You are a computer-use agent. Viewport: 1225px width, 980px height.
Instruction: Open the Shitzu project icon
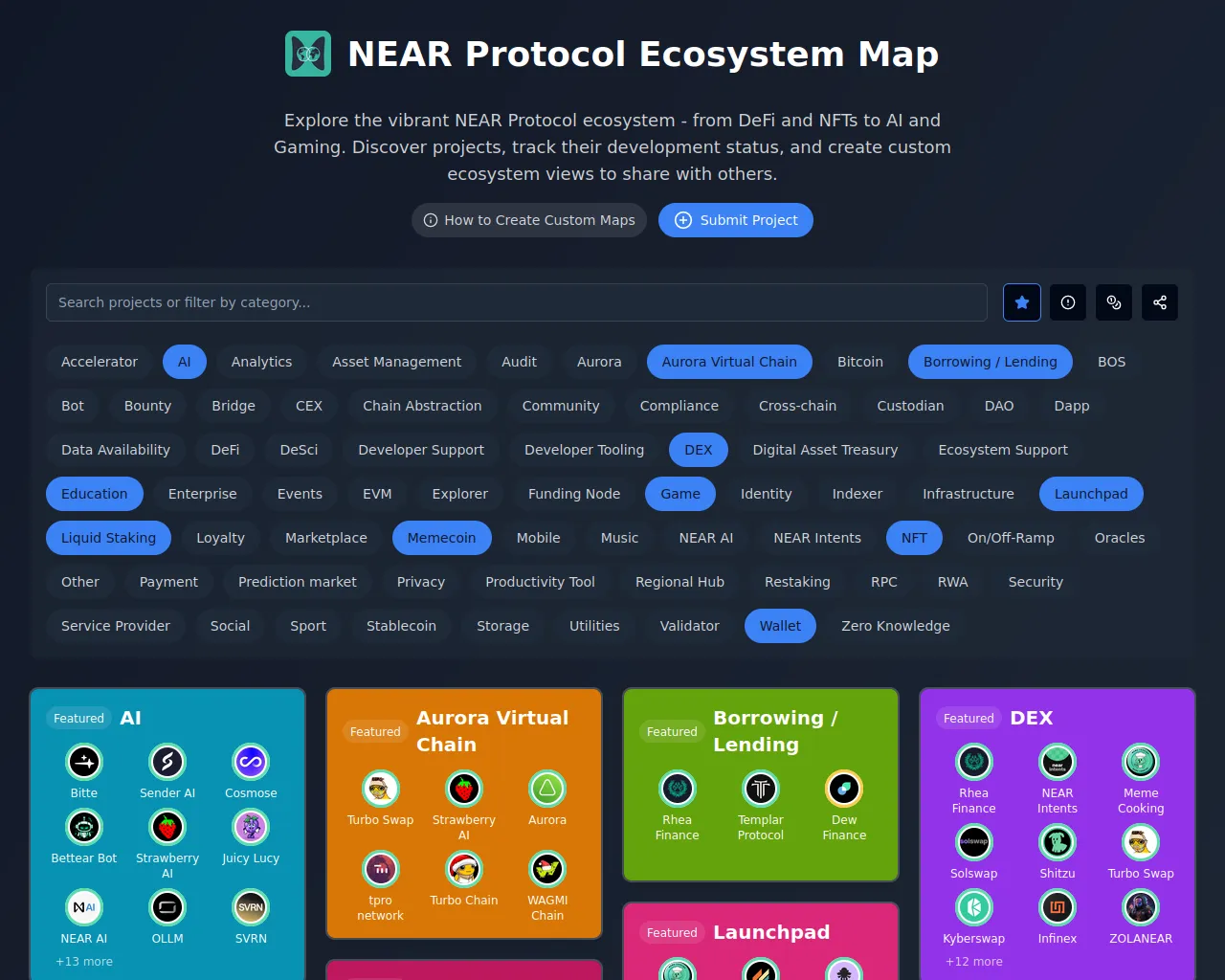pyautogui.click(x=1058, y=842)
